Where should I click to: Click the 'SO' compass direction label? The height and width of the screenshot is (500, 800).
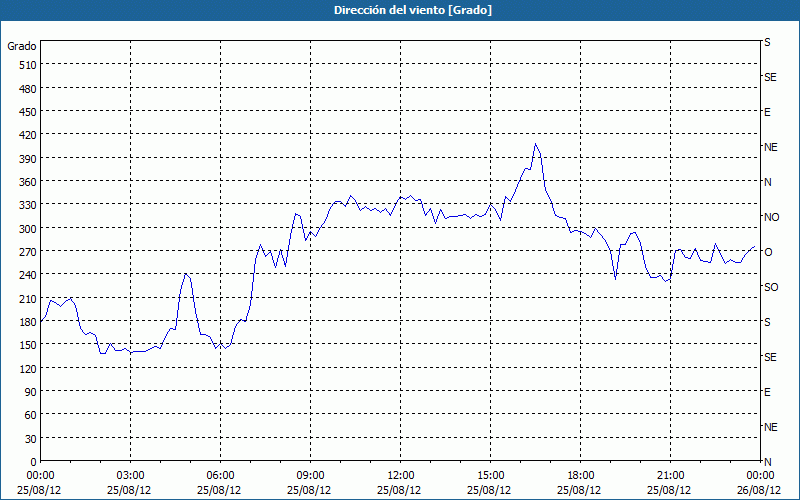point(771,287)
